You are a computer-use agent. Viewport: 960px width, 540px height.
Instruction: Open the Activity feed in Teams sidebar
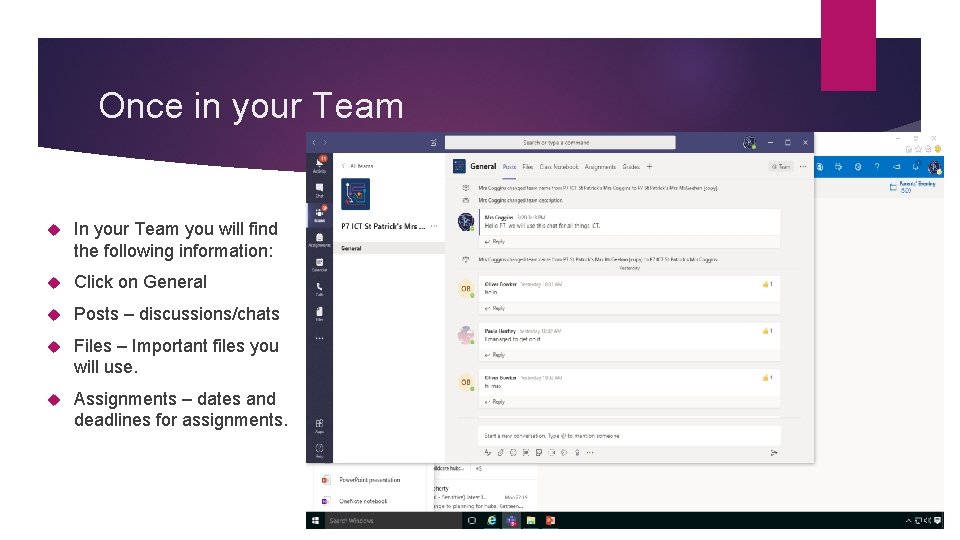pyautogui.click(x=320, y=164)
